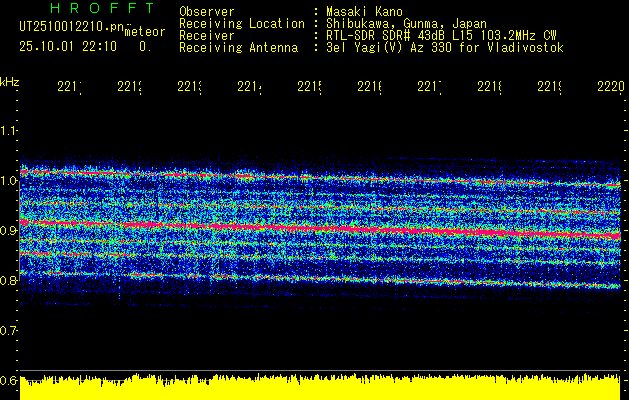The height and width of the screenshot is (400, 629).
Task: Click the 2220 time marker
Action: coord(611,86)
